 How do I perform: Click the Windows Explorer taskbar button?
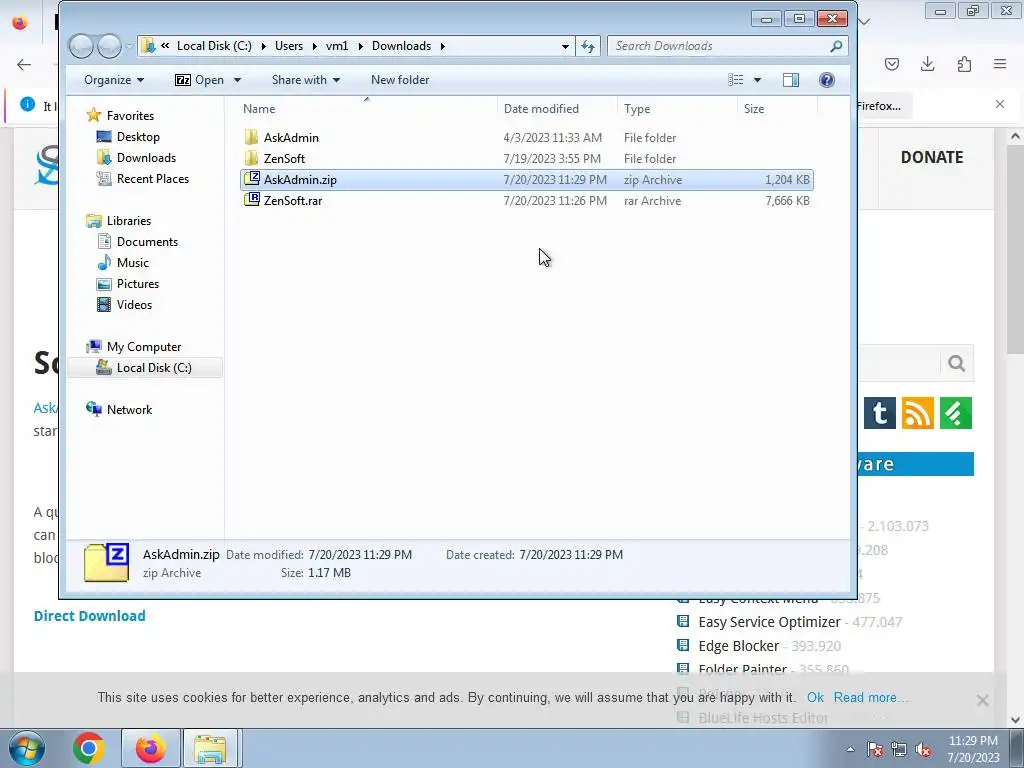tap(210, 748)
